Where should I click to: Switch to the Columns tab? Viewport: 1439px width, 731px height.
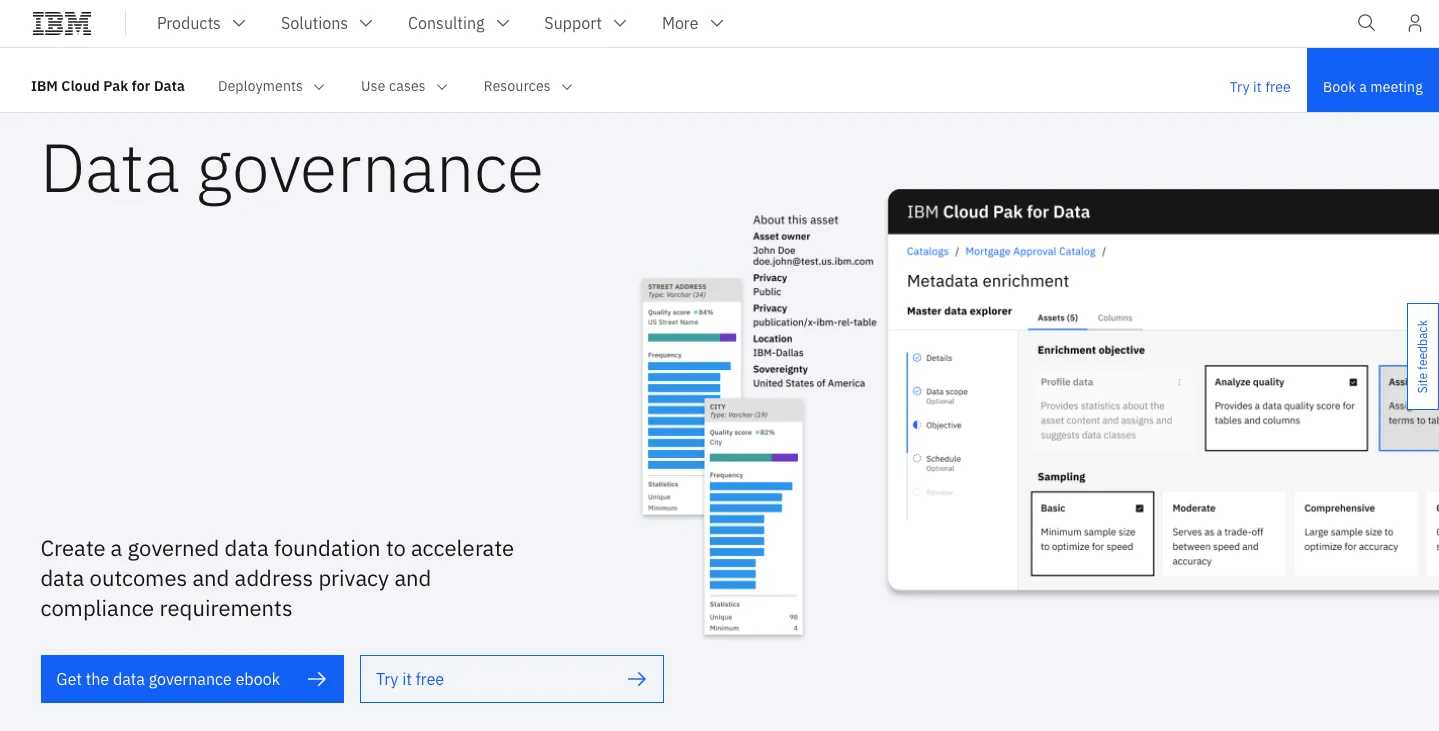pos(1115,318)
